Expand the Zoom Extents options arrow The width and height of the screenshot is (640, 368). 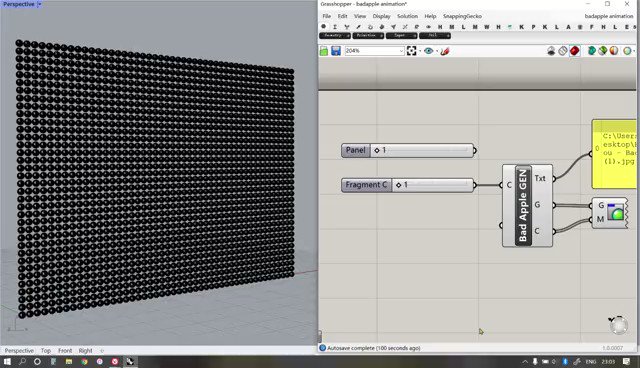tap(419, 51)
